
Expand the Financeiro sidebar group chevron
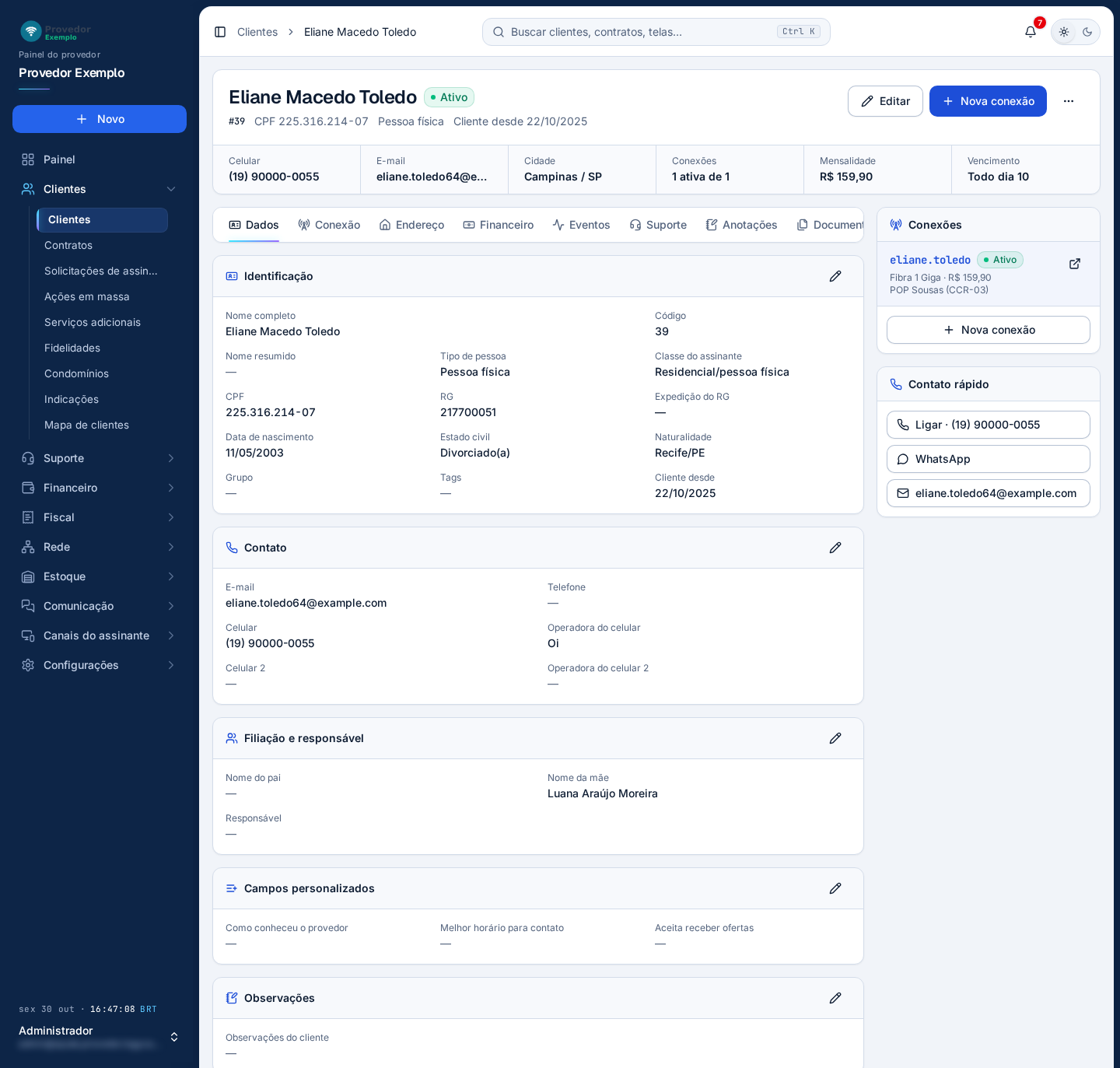coord(171,488)
